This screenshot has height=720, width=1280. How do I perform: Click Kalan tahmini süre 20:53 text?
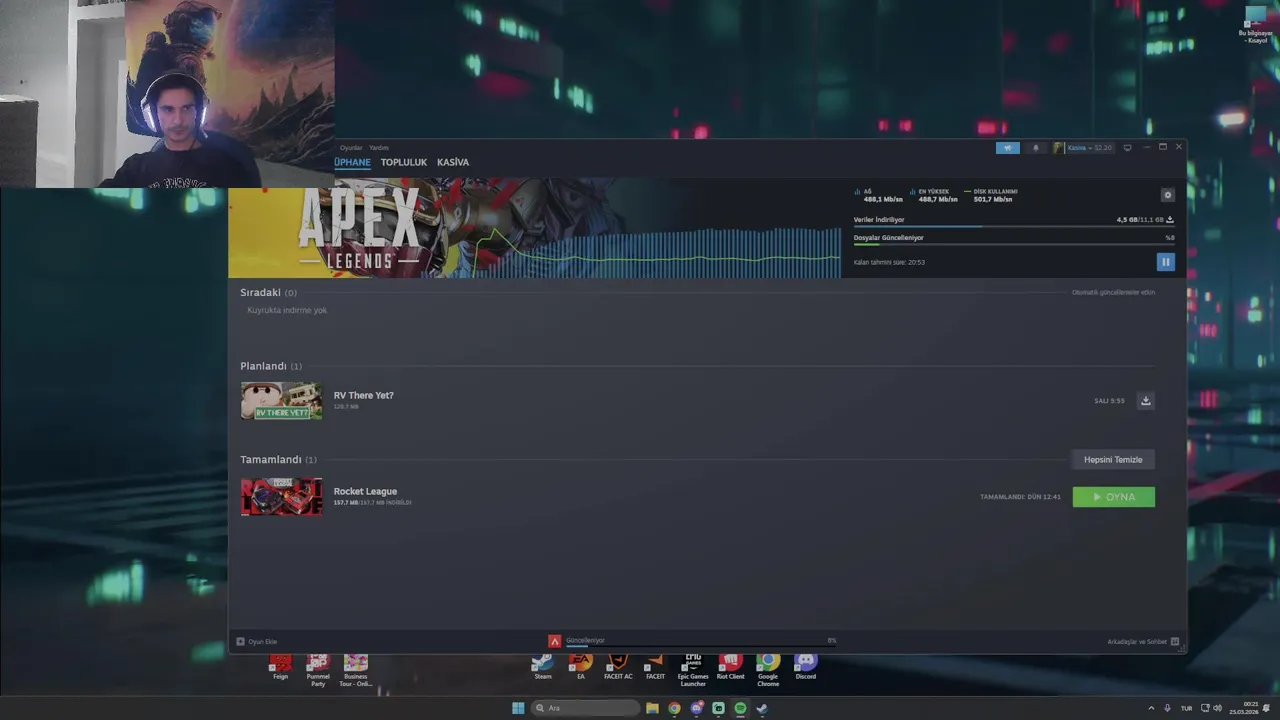[x=889, y=262]
